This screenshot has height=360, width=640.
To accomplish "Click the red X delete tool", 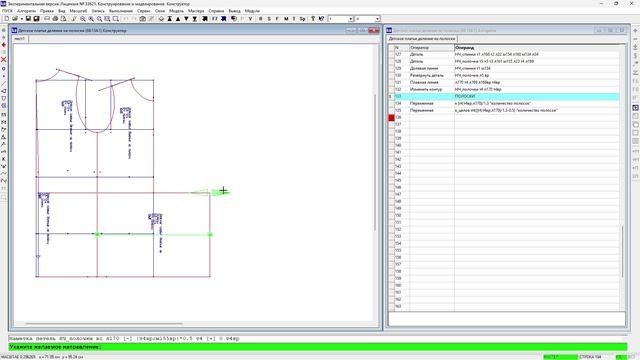I will tap(4, 60).
